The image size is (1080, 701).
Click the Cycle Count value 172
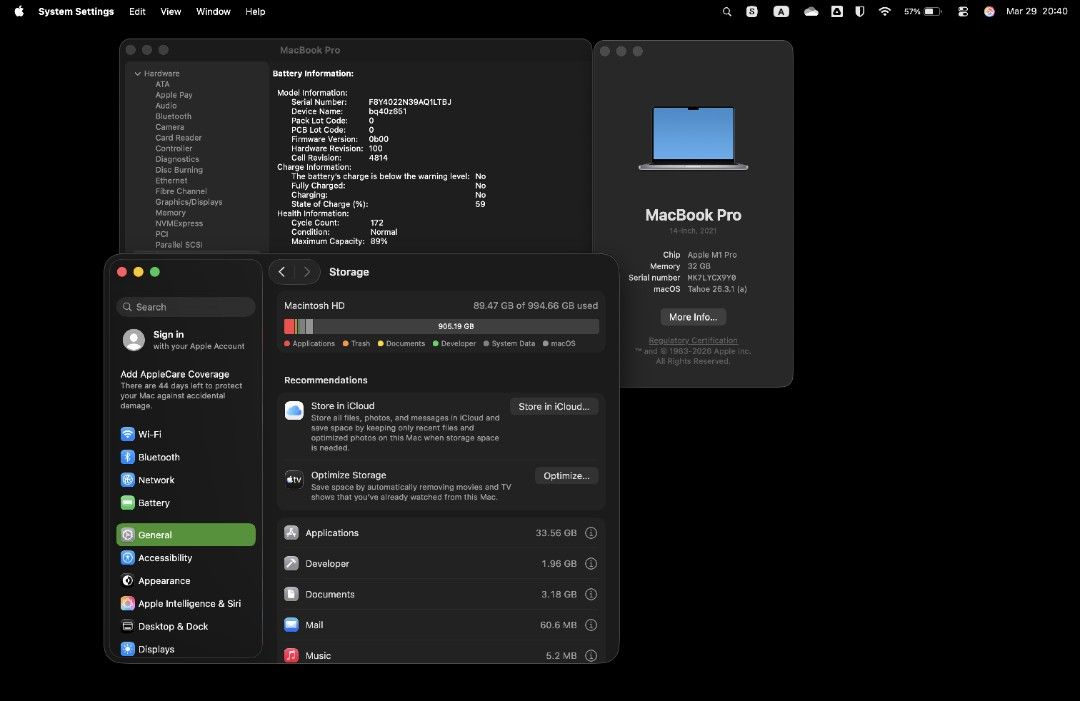point(377,222)
